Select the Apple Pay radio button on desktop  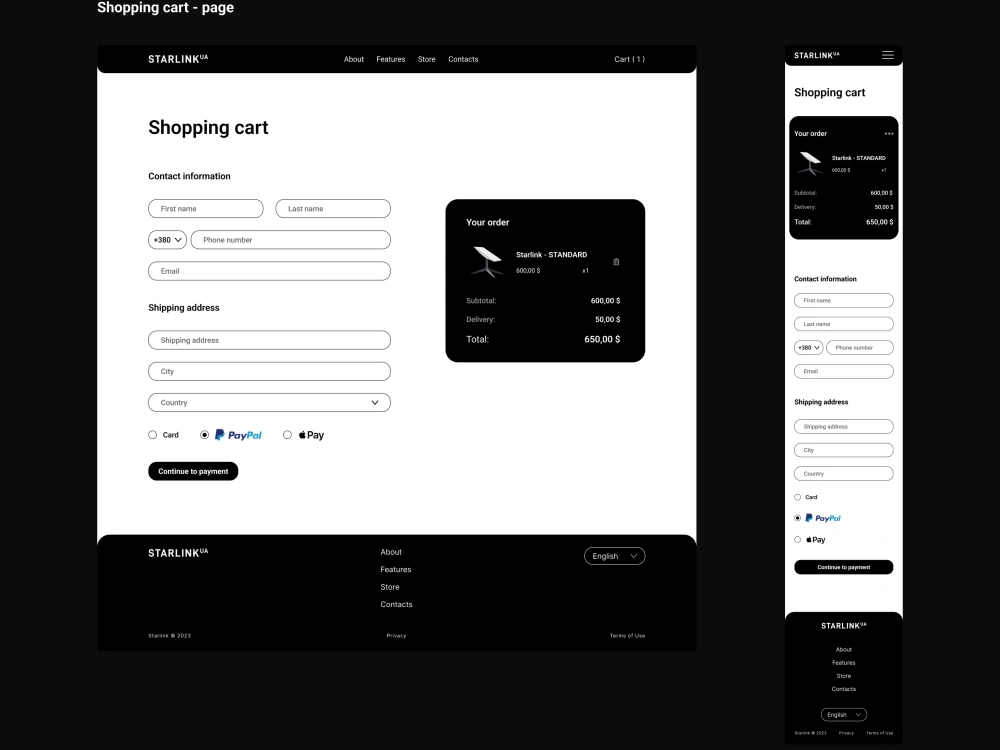click(x=287, y=435)
